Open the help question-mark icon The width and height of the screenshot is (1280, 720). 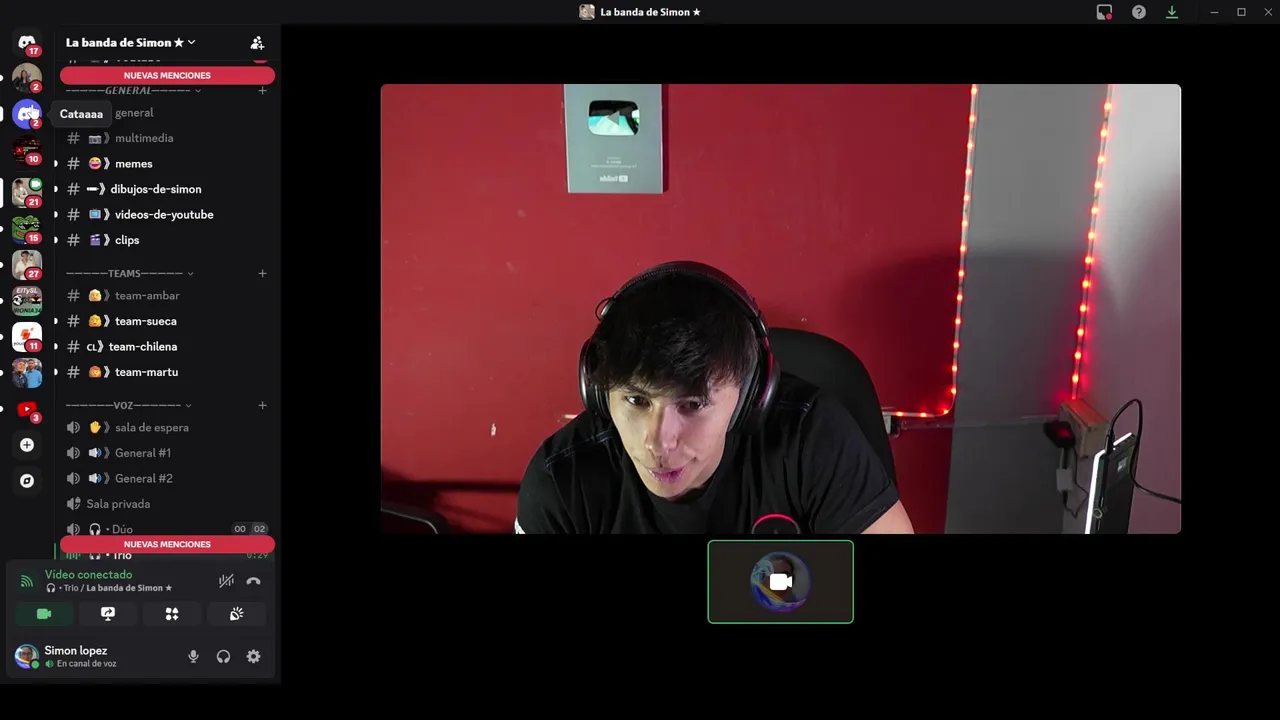point(1139,12)
